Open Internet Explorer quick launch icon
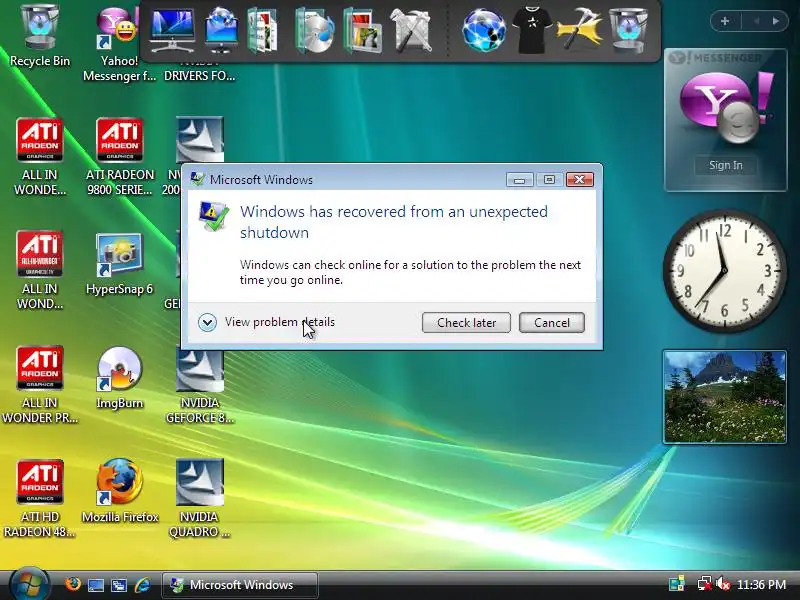 coord(143,585)
